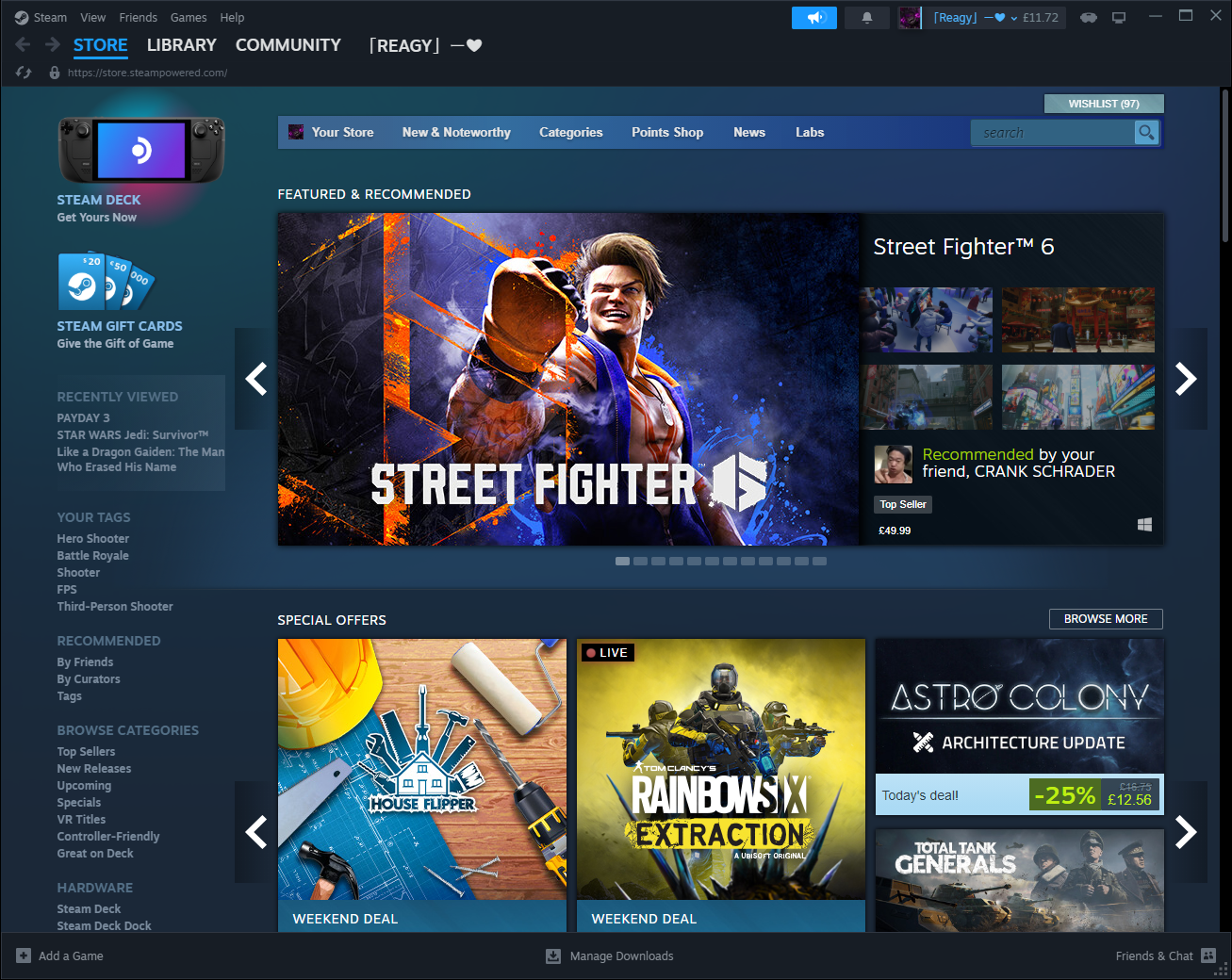
Task: Click the CRANK SCHRADER friend avatar
Action: pyautogui.click(x=893, y=464)
